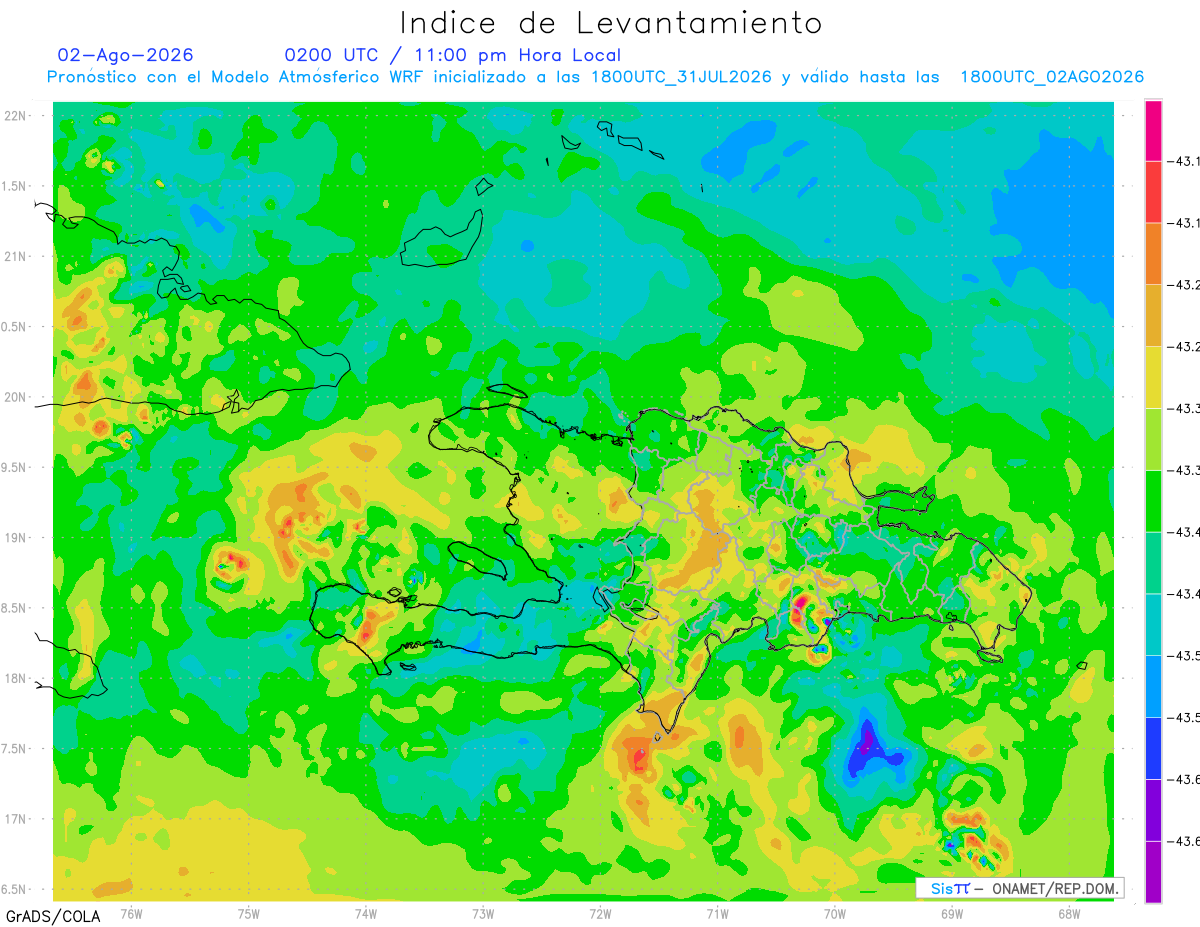Choose the dark blue legend swatch

point(1153,749)
